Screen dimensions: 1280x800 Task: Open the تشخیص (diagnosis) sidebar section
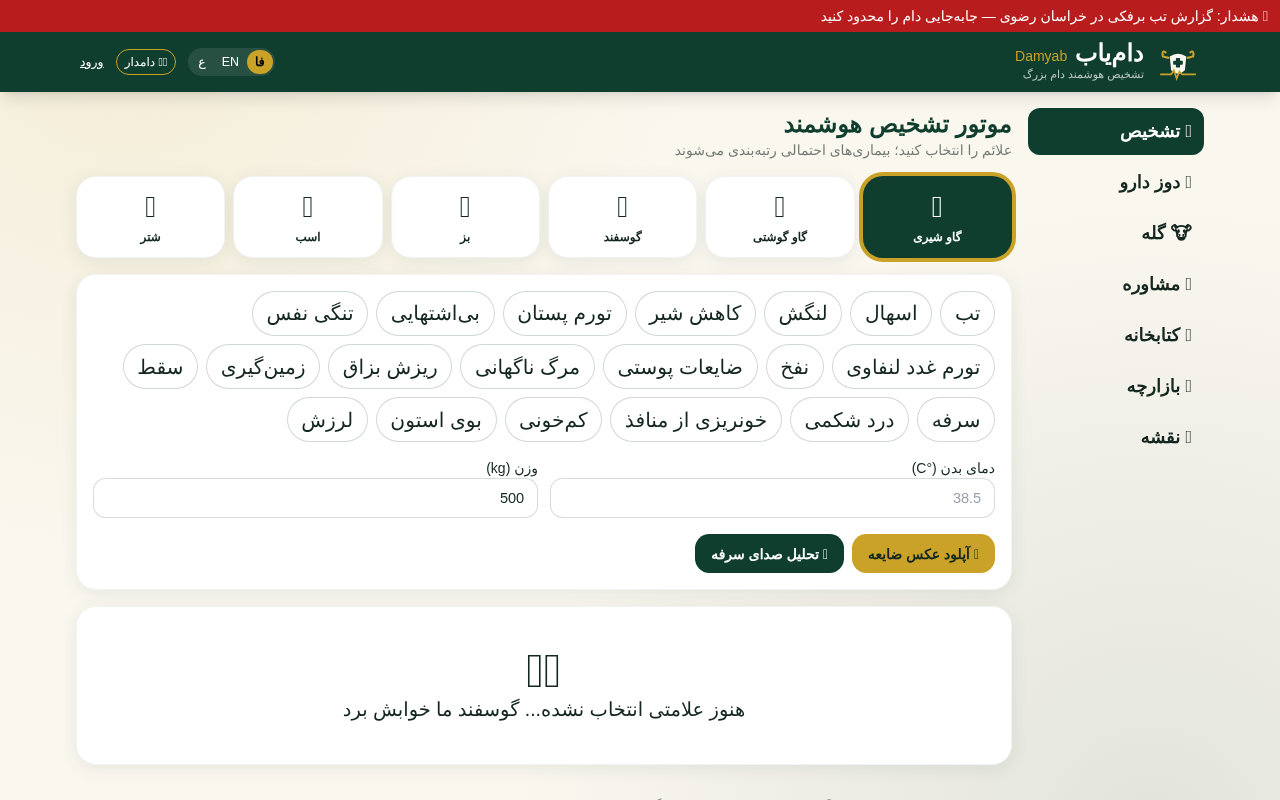point(1116,132)
